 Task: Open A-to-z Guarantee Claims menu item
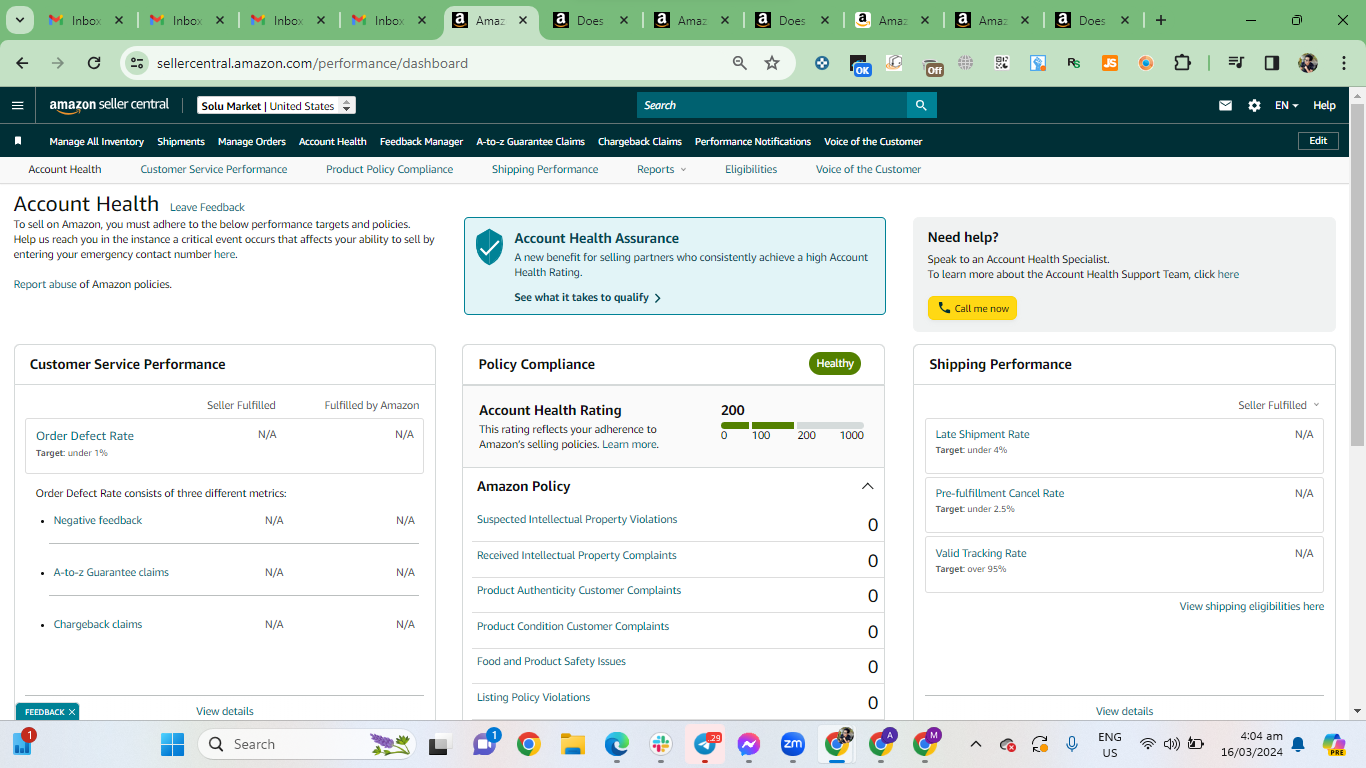pyautogui.click(x=530, y=141)
